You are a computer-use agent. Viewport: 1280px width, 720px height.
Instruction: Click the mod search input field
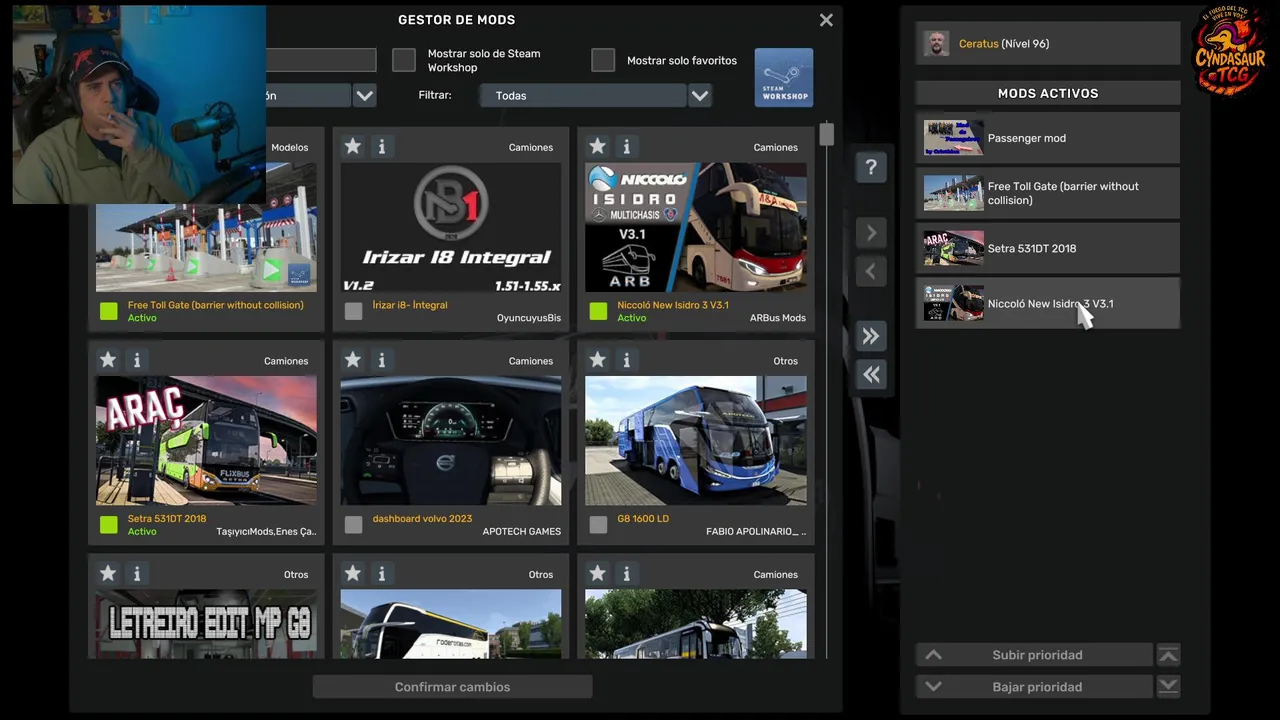click(x=321, y=60)
